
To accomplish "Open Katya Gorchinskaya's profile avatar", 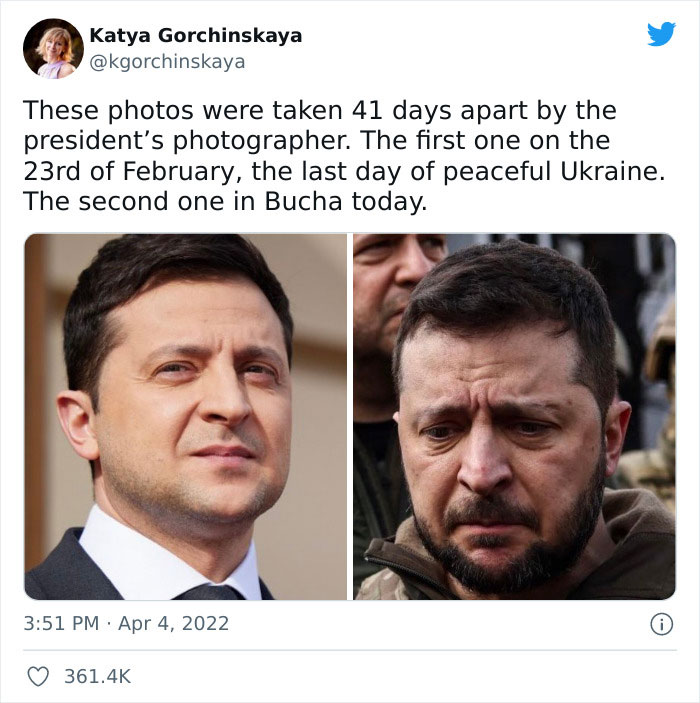I will [x=53, y=48].
